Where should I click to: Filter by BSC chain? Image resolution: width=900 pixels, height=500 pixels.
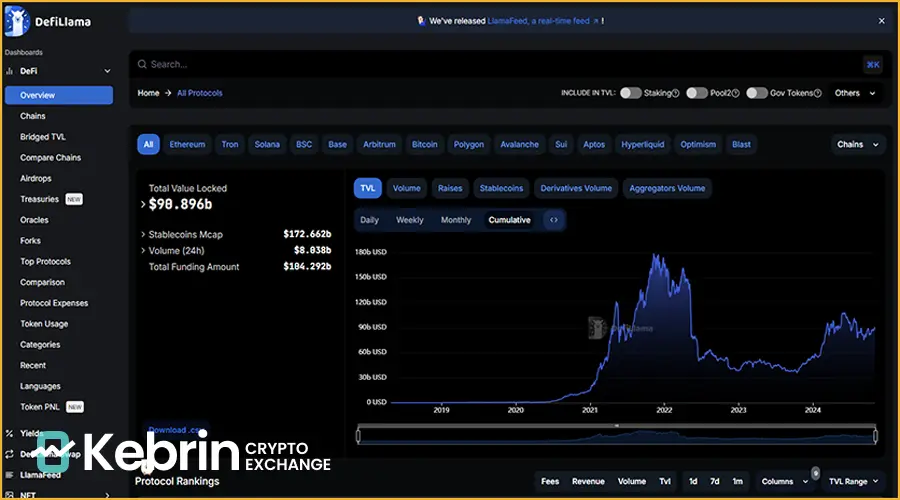tap(304, 145)
